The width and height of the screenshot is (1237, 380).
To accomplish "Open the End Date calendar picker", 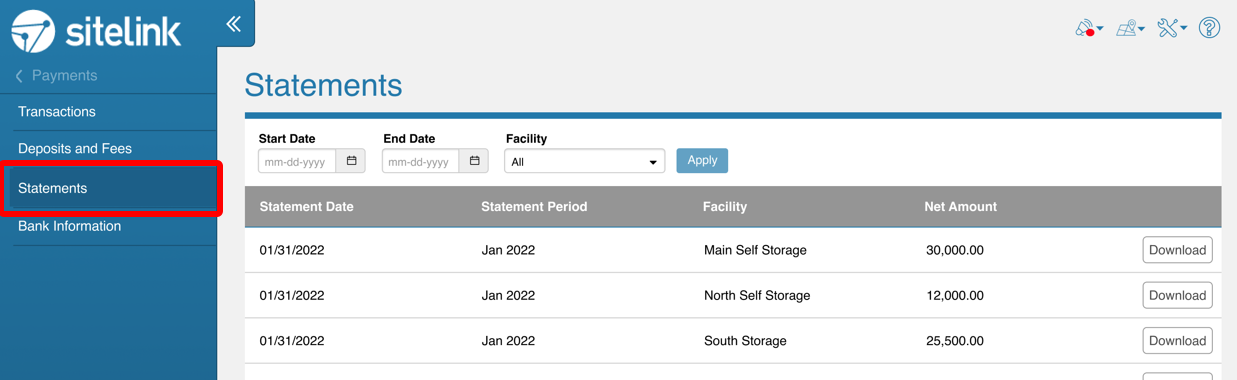I will (x=475, y=161).
